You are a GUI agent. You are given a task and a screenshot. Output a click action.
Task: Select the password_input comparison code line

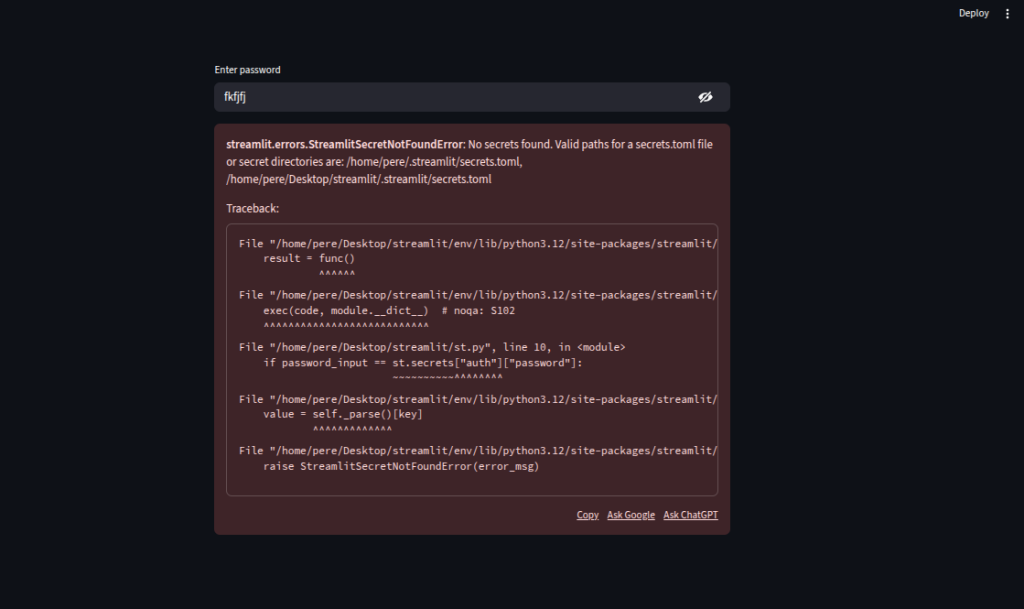(423, 363)
